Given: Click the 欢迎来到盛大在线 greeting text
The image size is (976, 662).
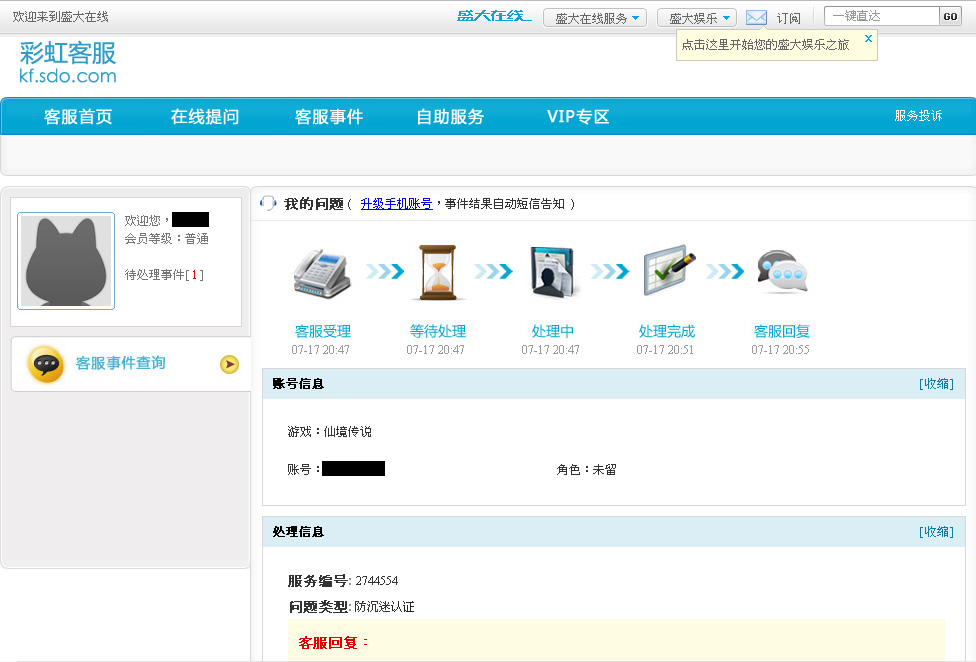Looking at the screenshot, I should coord(60,17).
